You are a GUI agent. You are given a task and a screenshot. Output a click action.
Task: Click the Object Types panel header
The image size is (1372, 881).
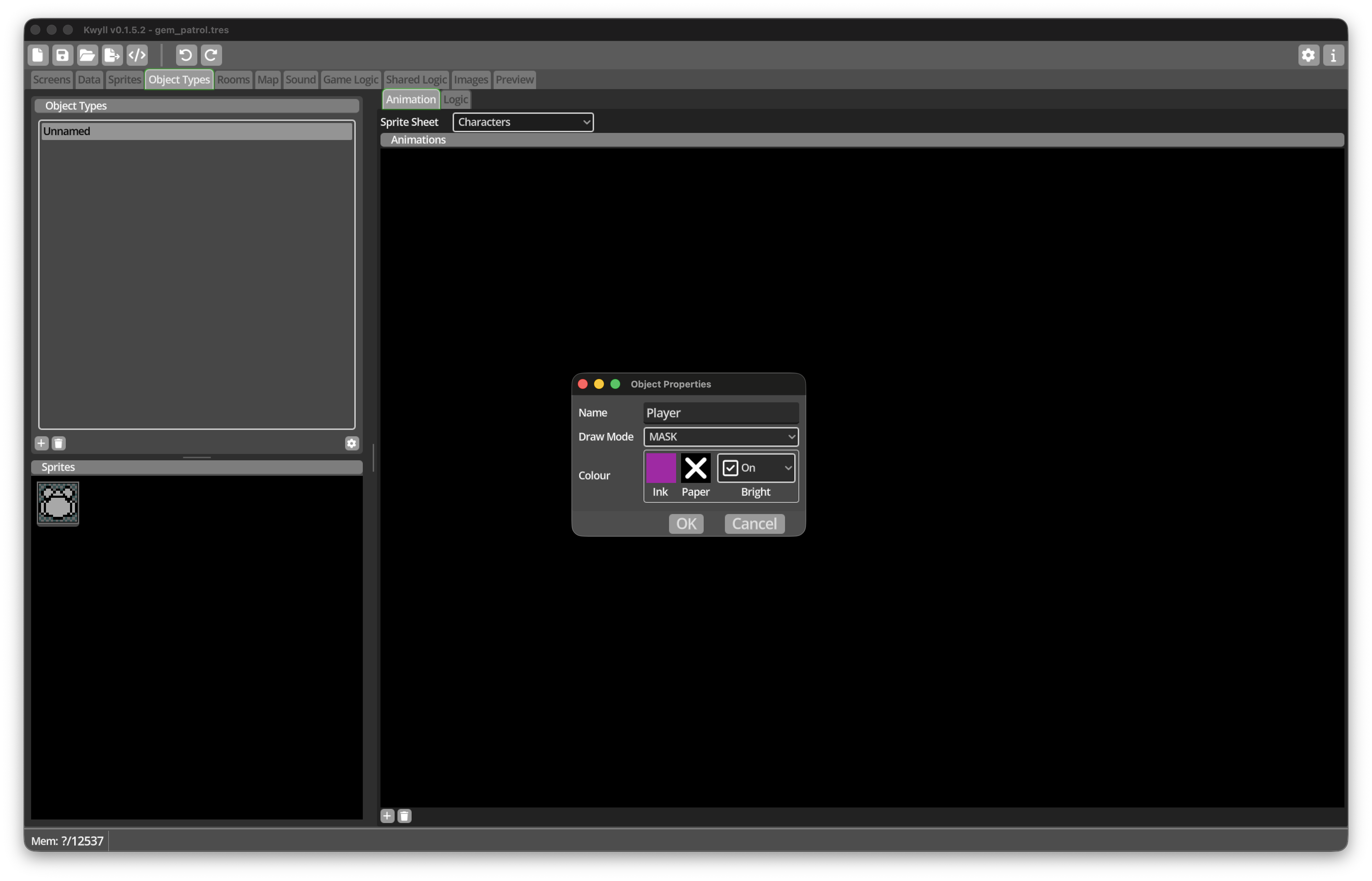pyautogui.click(x=197, y=106)
